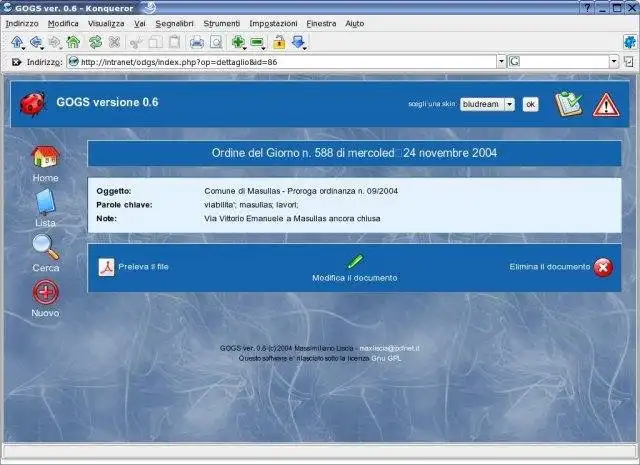
Task: Click the Stop loading icon
Action: pyautogui.click(x=114, y=42)
